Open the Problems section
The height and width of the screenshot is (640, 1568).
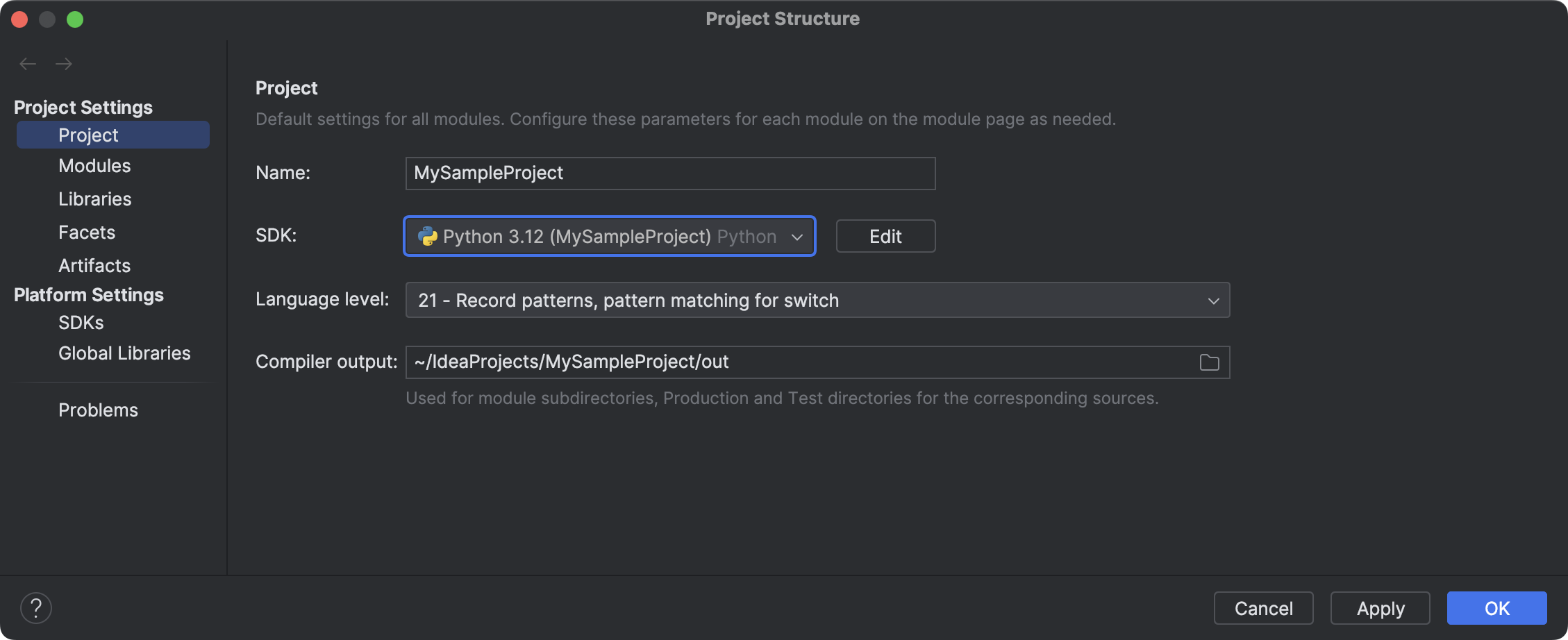[x=98, y=410]
